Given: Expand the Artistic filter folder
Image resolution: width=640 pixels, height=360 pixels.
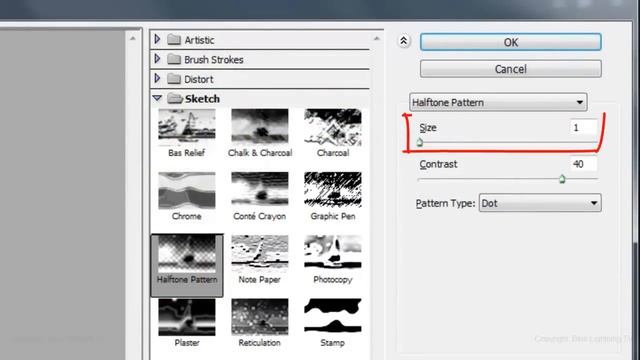Looking at the screenshot, I should 157,40.
